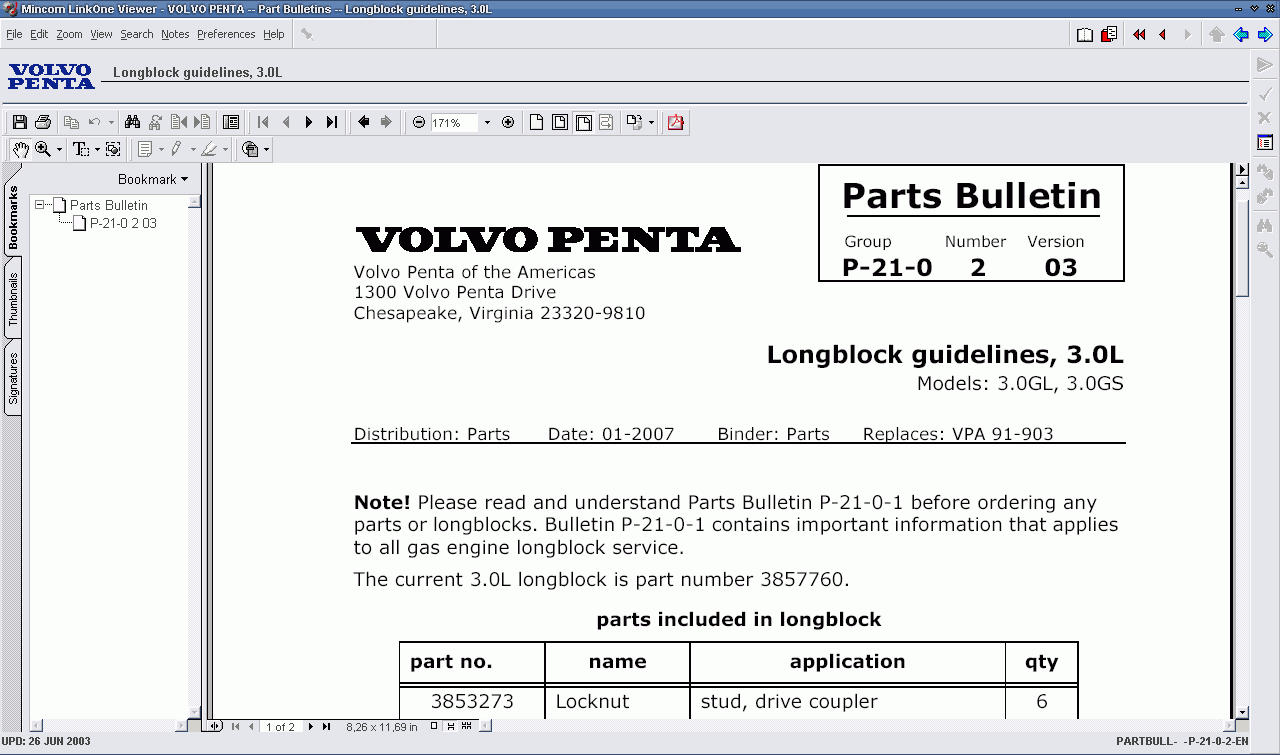Click the document vertical scrollbar down arrow
This screenshot has height=755, width=1280.
1242,712
